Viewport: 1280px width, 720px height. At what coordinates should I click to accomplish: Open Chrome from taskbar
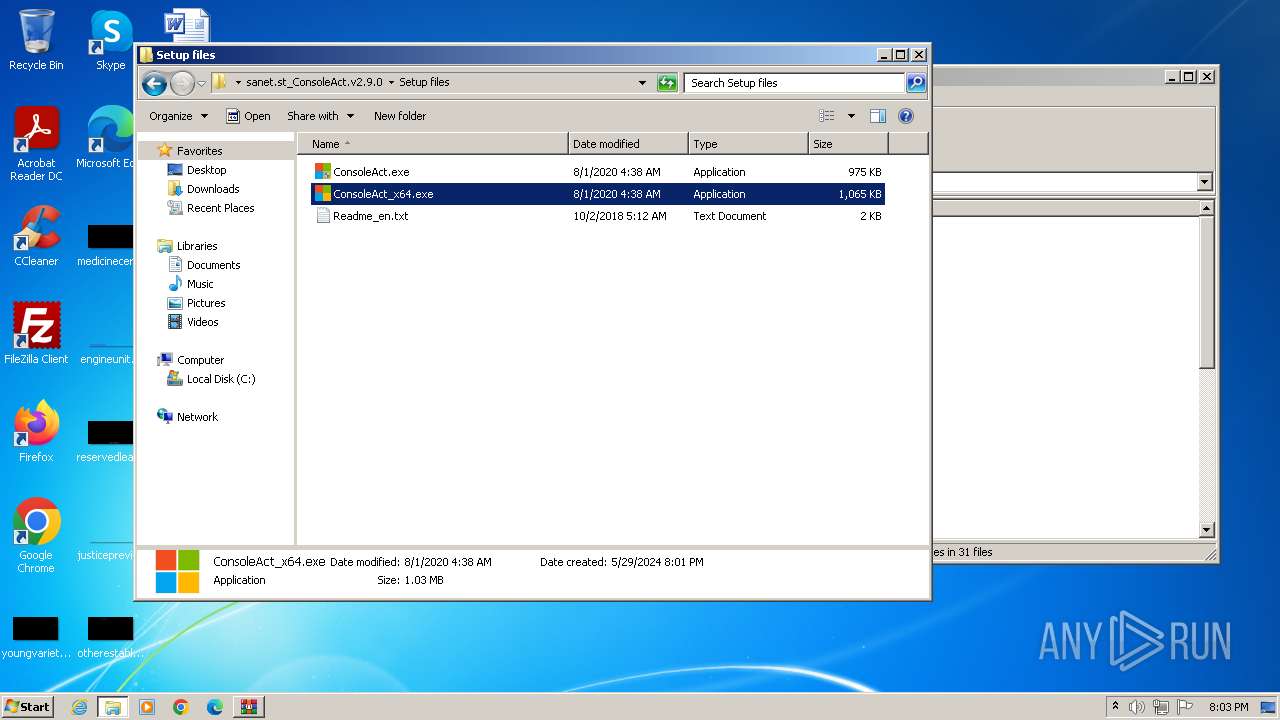click(181, 707)
